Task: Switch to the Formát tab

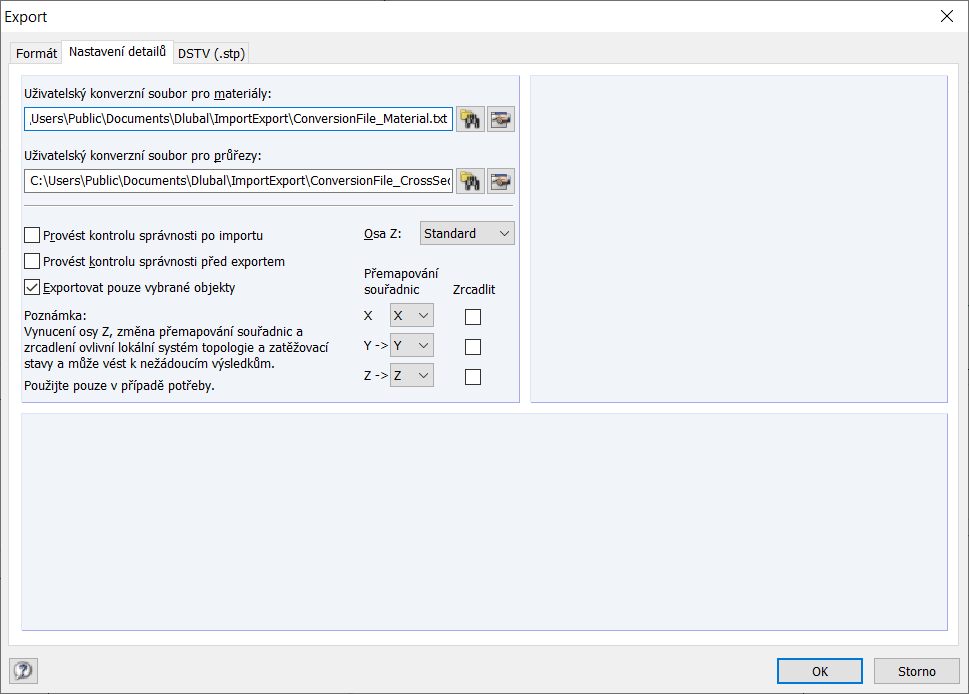Action: [36, 53]
